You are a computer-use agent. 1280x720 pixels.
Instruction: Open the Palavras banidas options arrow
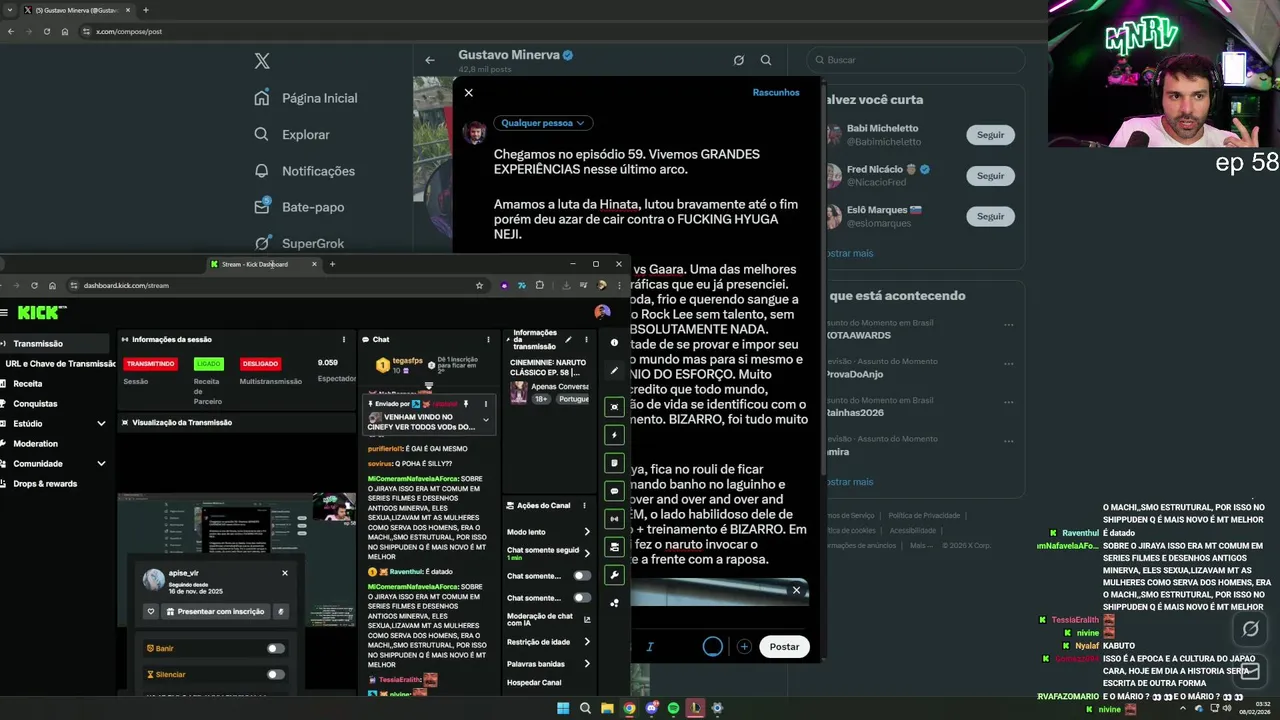(x=587, y=664)
